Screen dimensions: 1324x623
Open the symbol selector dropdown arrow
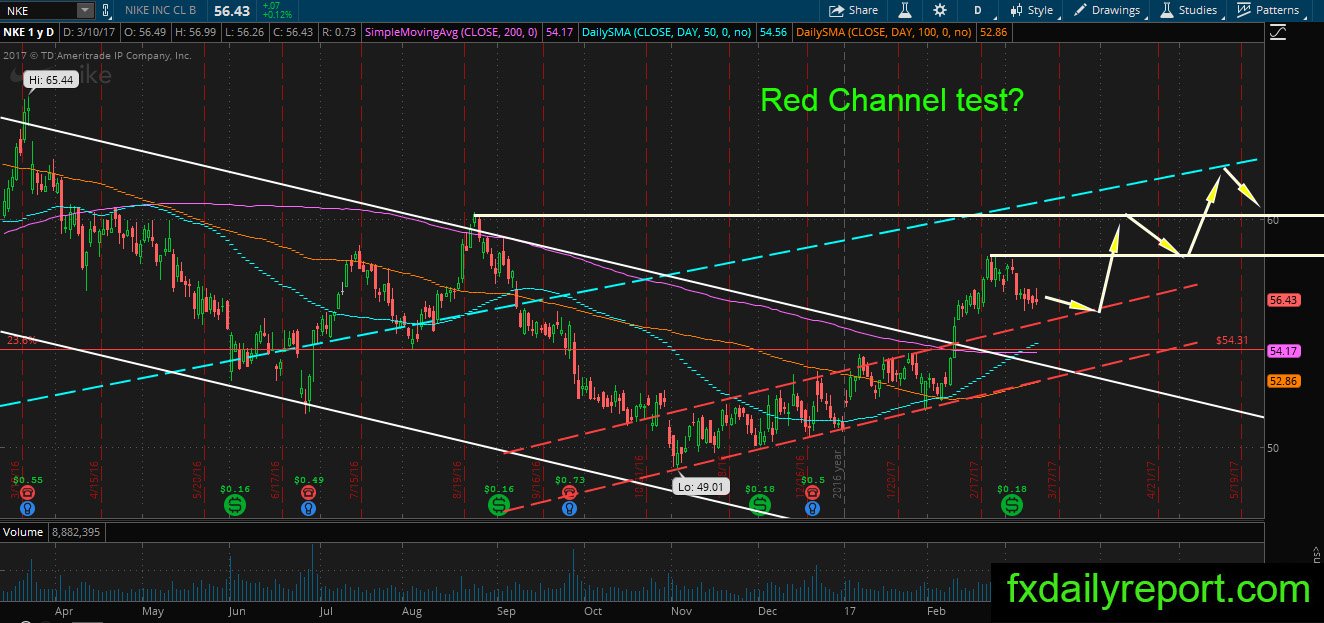(86, 10)
